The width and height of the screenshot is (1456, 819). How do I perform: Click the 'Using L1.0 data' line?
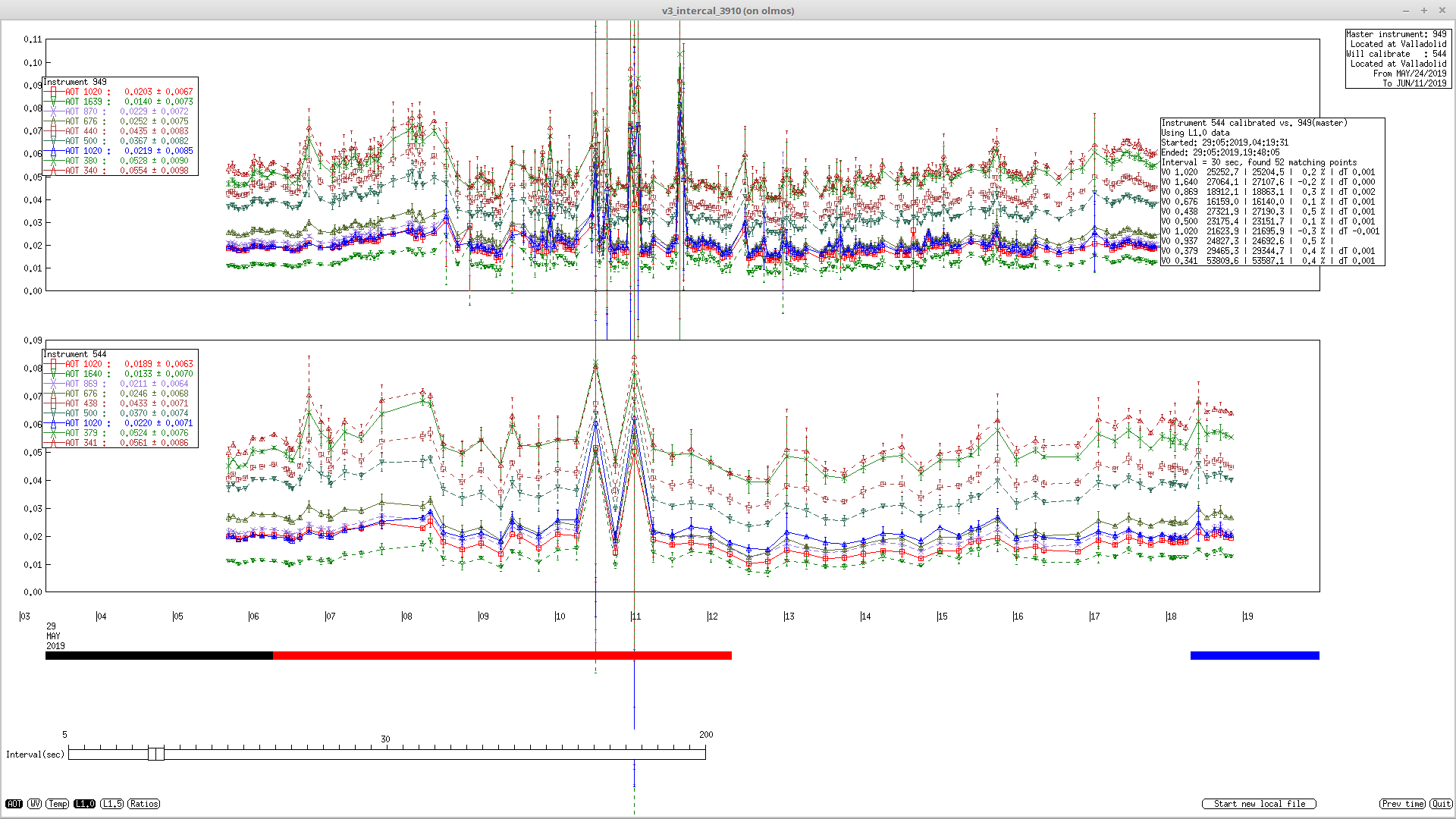(x=1196, y=133)
